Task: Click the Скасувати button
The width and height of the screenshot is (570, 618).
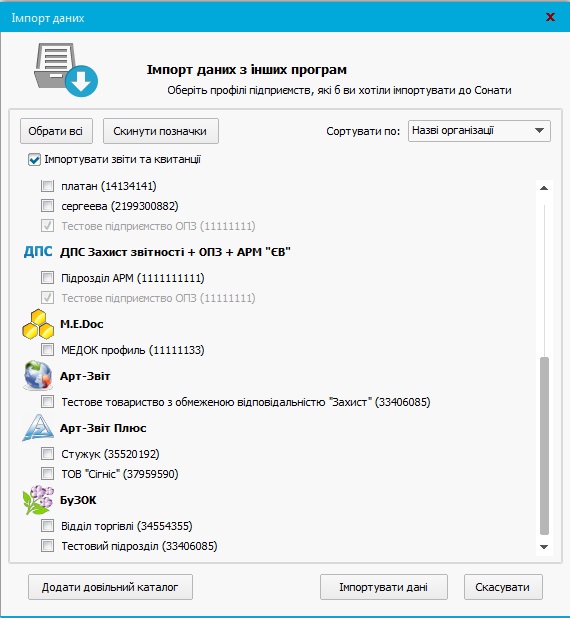Action: (503, 587)
